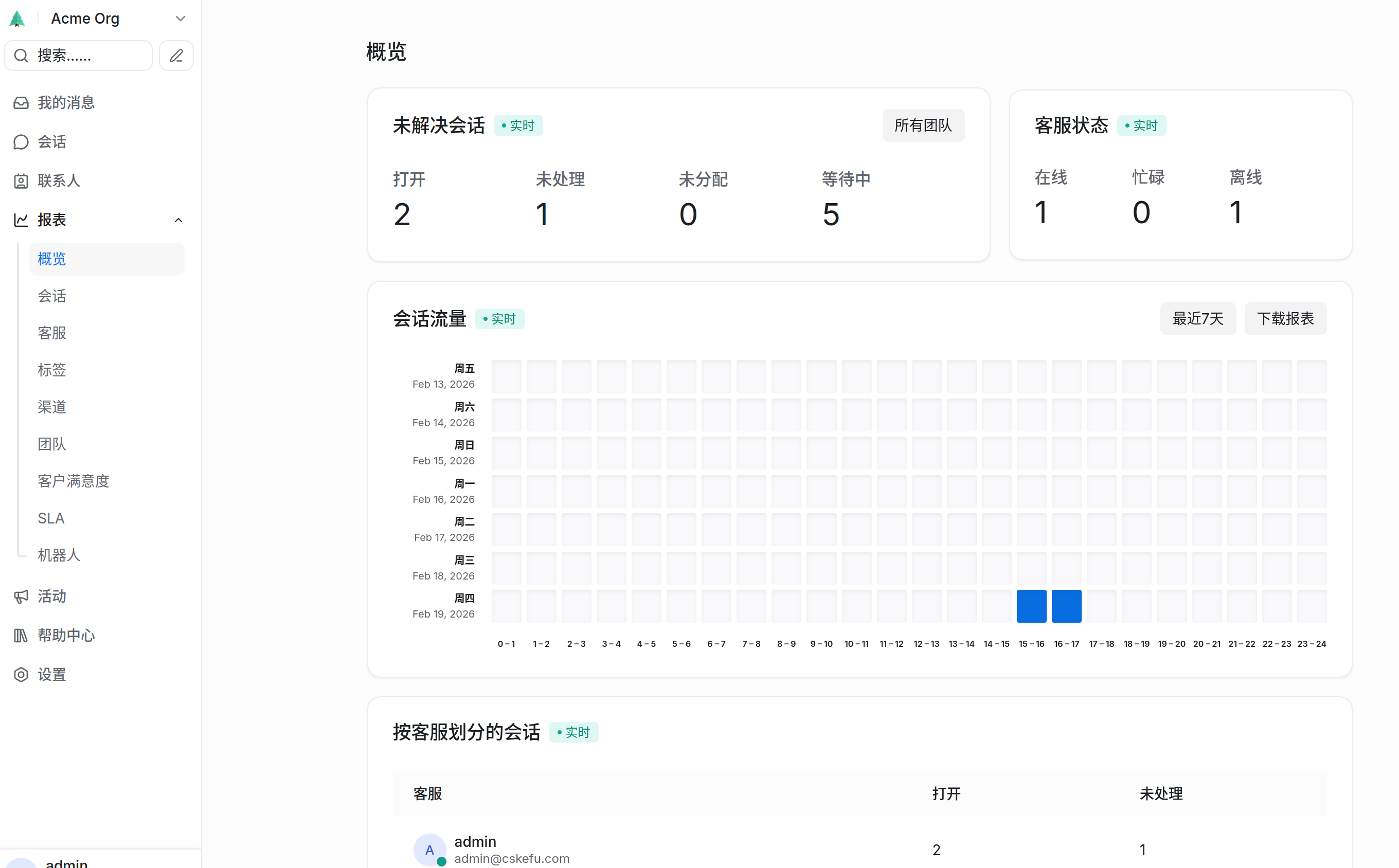Go to the 机器人 report submenu item
Image resolution: width=1399 pixels, height=868 pixels.
(x=59, y=554)
